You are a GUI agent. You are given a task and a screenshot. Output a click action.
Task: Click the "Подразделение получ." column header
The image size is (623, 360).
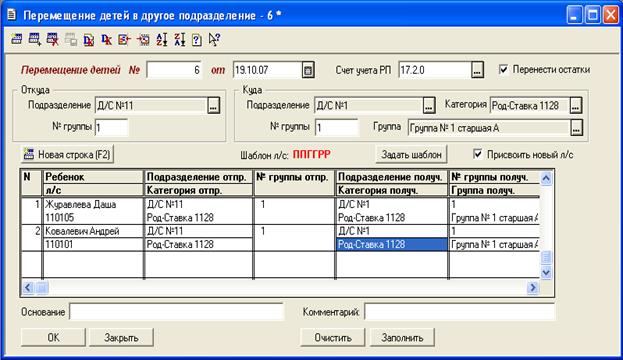(x=392, y=177)
